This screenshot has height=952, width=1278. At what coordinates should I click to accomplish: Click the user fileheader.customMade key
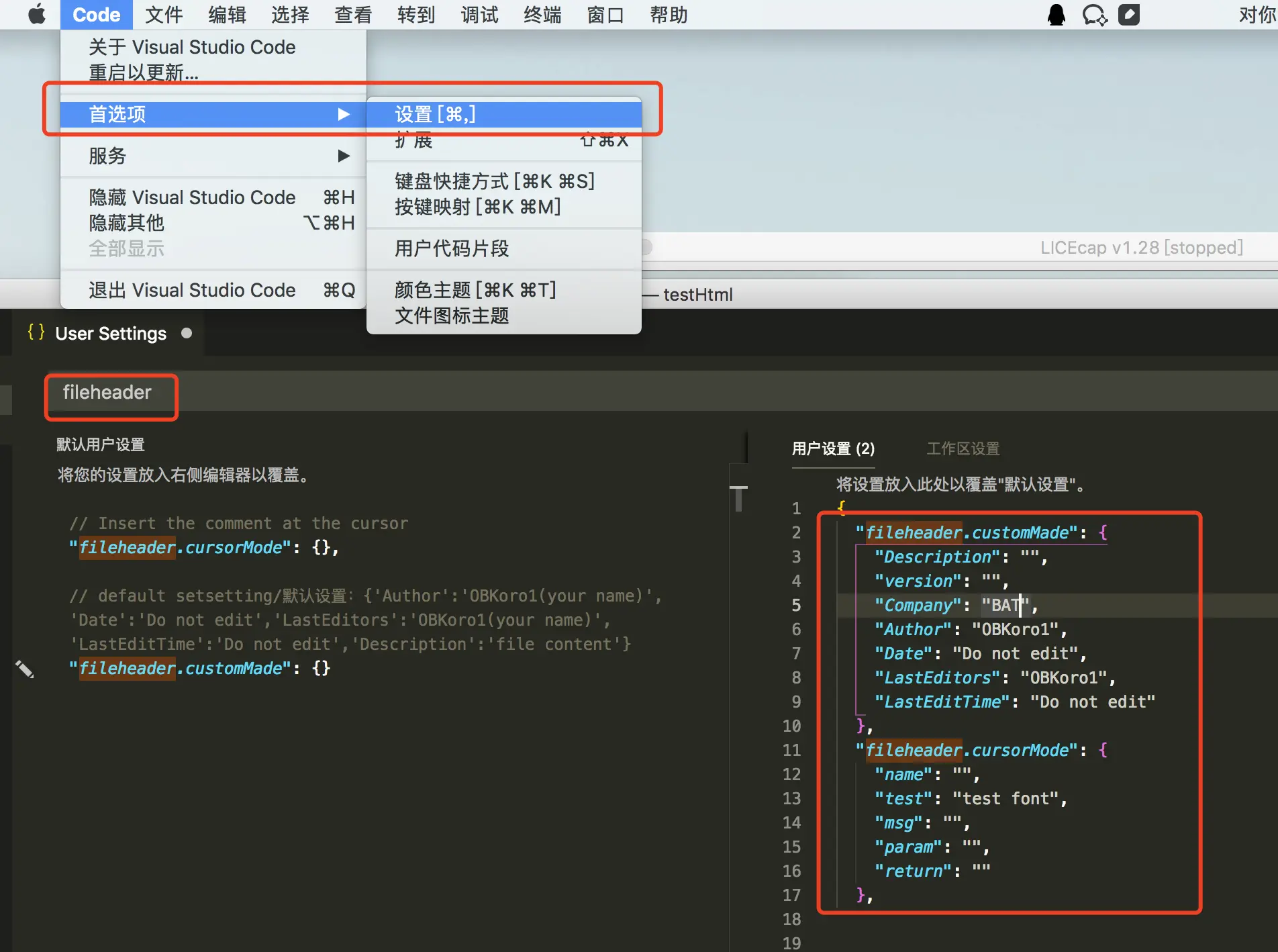tap(967, 533)
